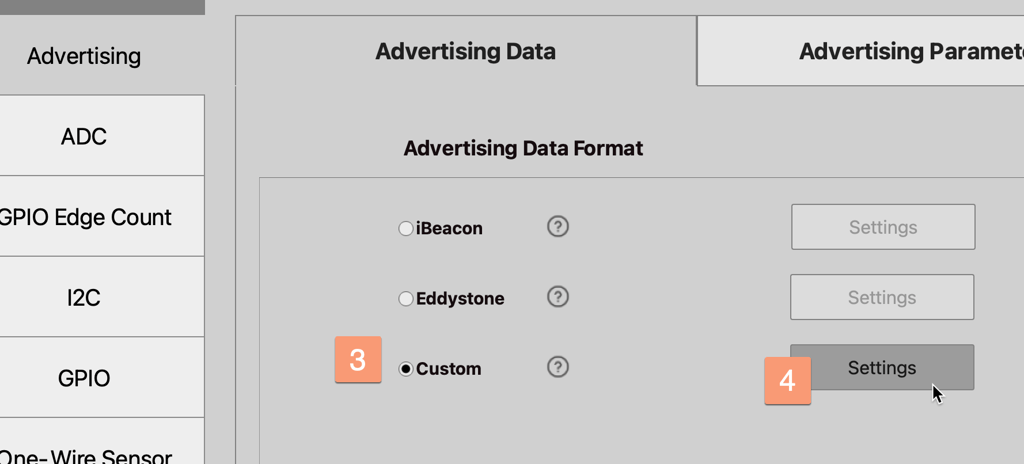
Task: Open help icon next to iBeacon
Action: tap(558, 227)
